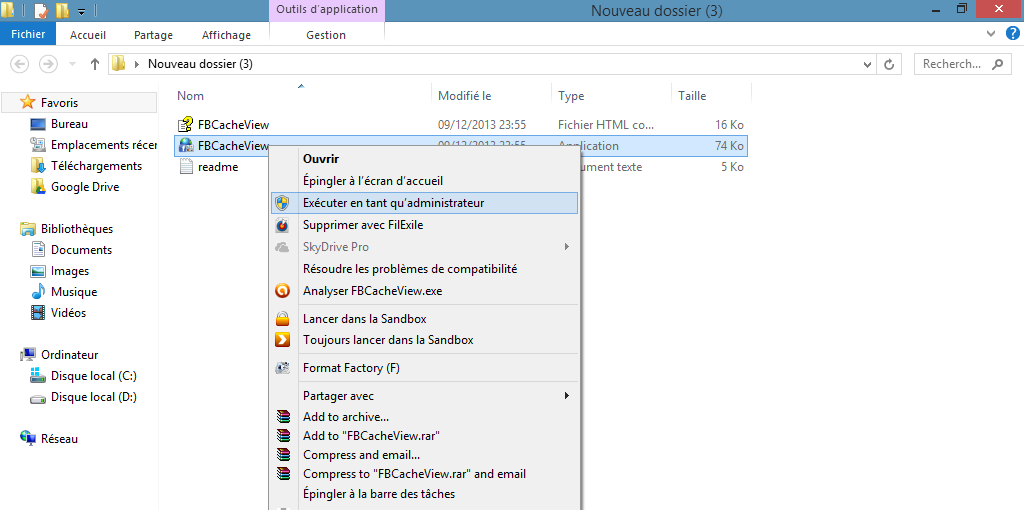Expand the ribbon with the chevron
Viewport: 1024px width, 510px height.
click(x=991, y=33)
